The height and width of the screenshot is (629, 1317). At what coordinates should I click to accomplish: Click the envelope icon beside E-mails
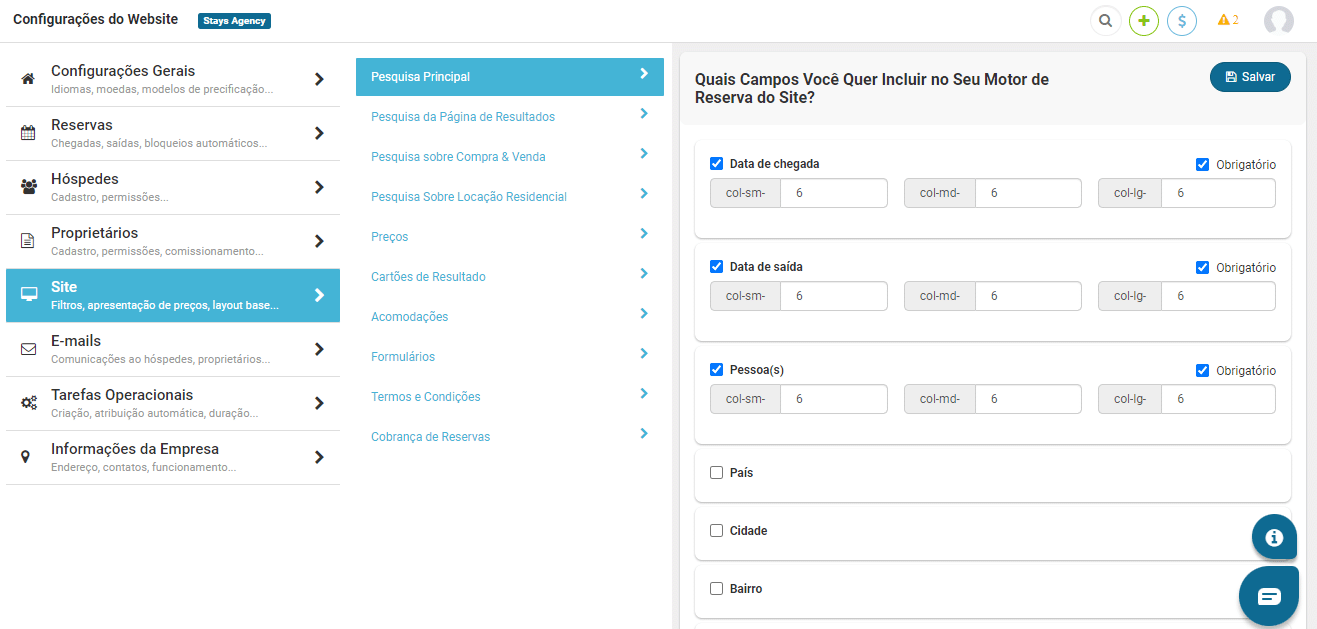pyautogui.click(x=28, y=349)
